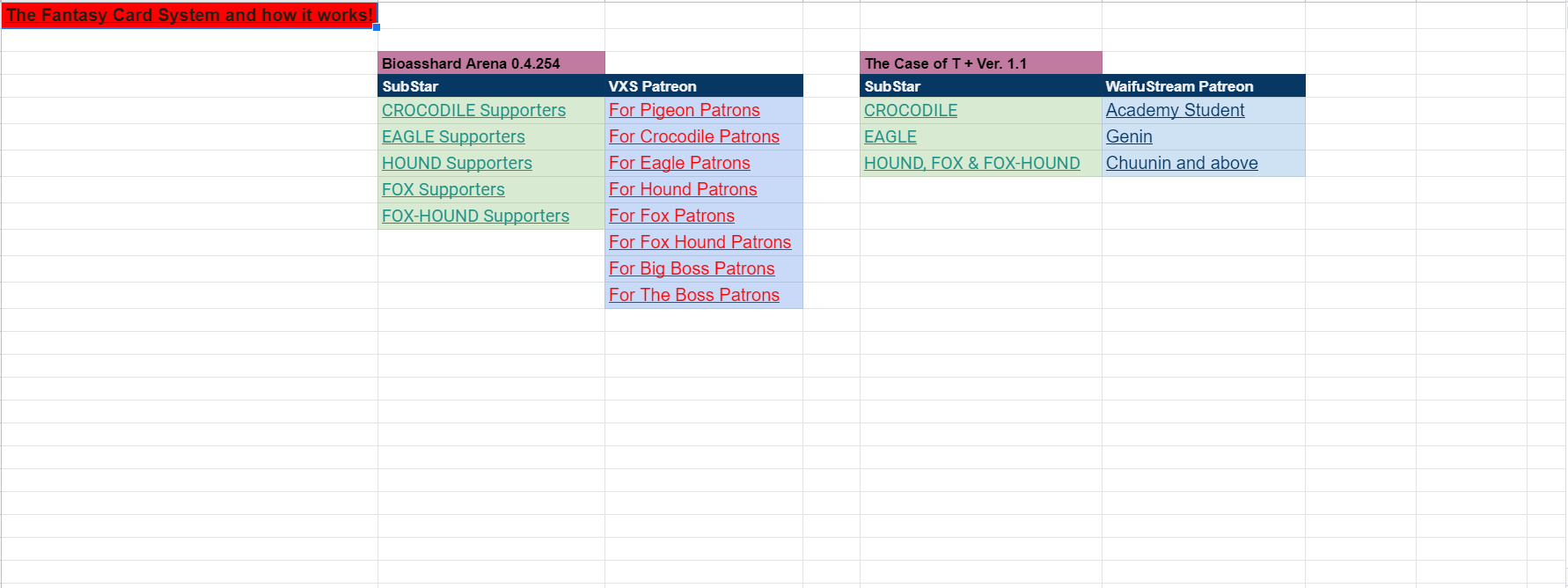The height and width of the screenshot is (588, 1568).
Task: Open the FOX-HOUND Supporters link
Action: (x=475, y=217)
